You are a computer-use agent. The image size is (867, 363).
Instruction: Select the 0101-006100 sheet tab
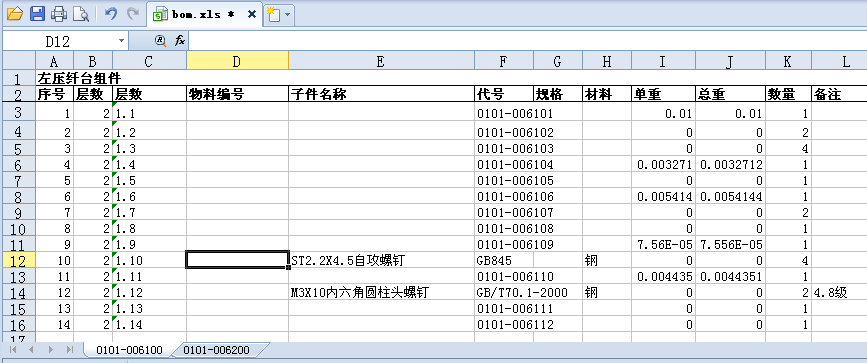[x=129, y=350]
